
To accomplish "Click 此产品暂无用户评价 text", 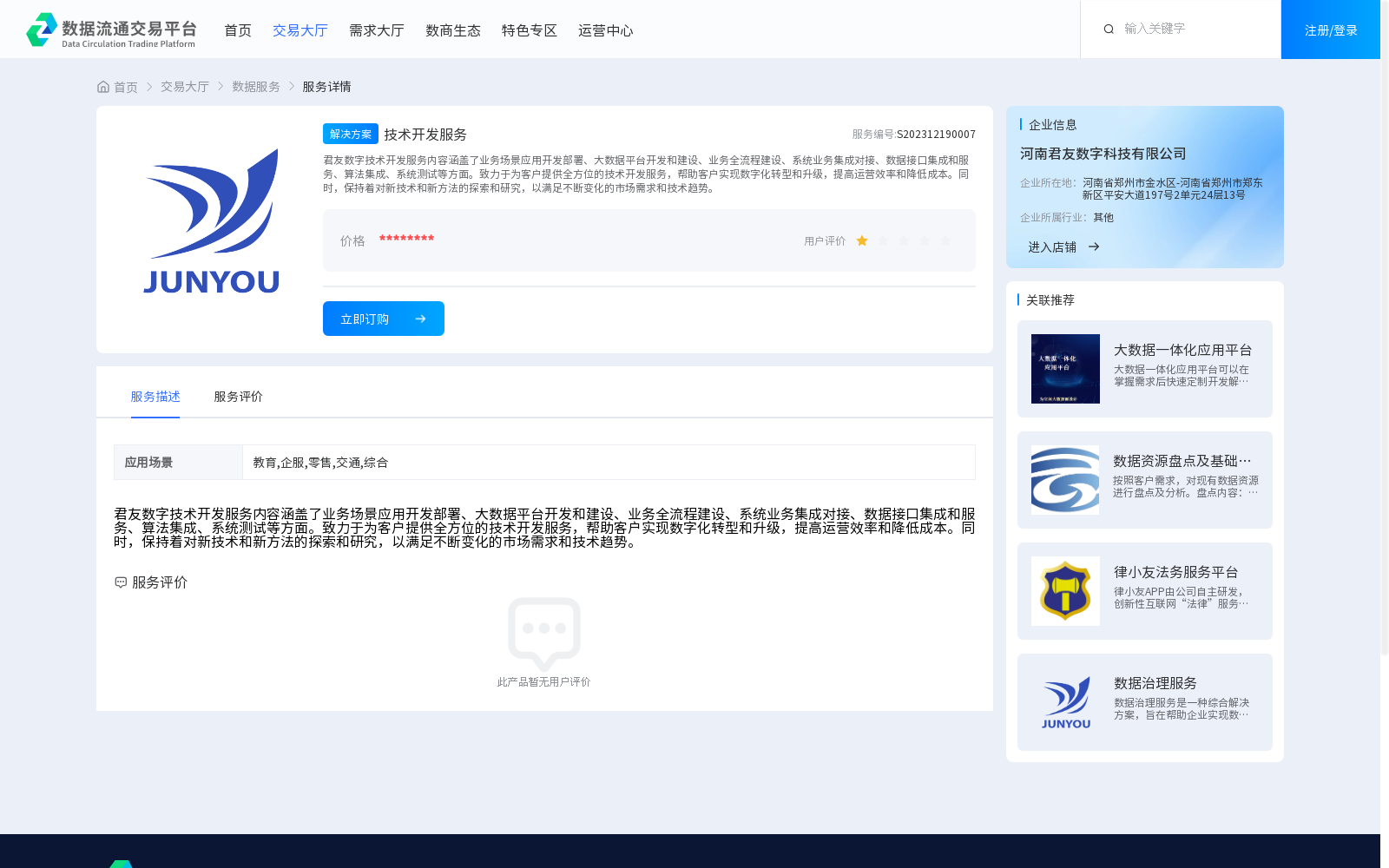I will point(544,682).
